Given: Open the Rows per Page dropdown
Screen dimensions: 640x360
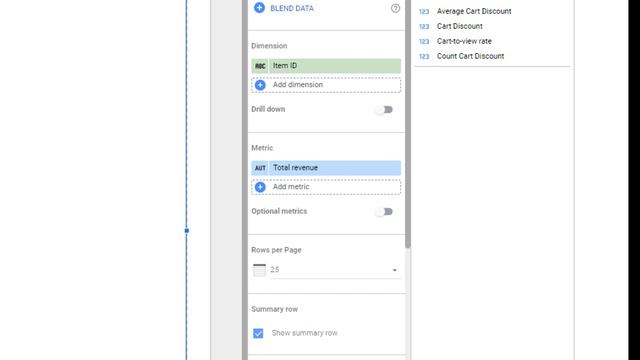Looking at the screenshot, I should tap(334, 270).
